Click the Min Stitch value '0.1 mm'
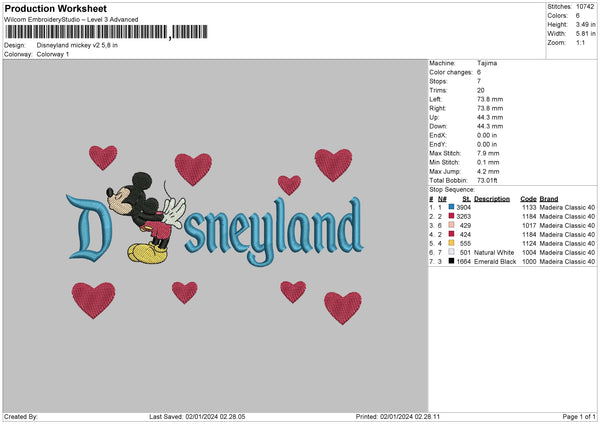 point(488,162)
